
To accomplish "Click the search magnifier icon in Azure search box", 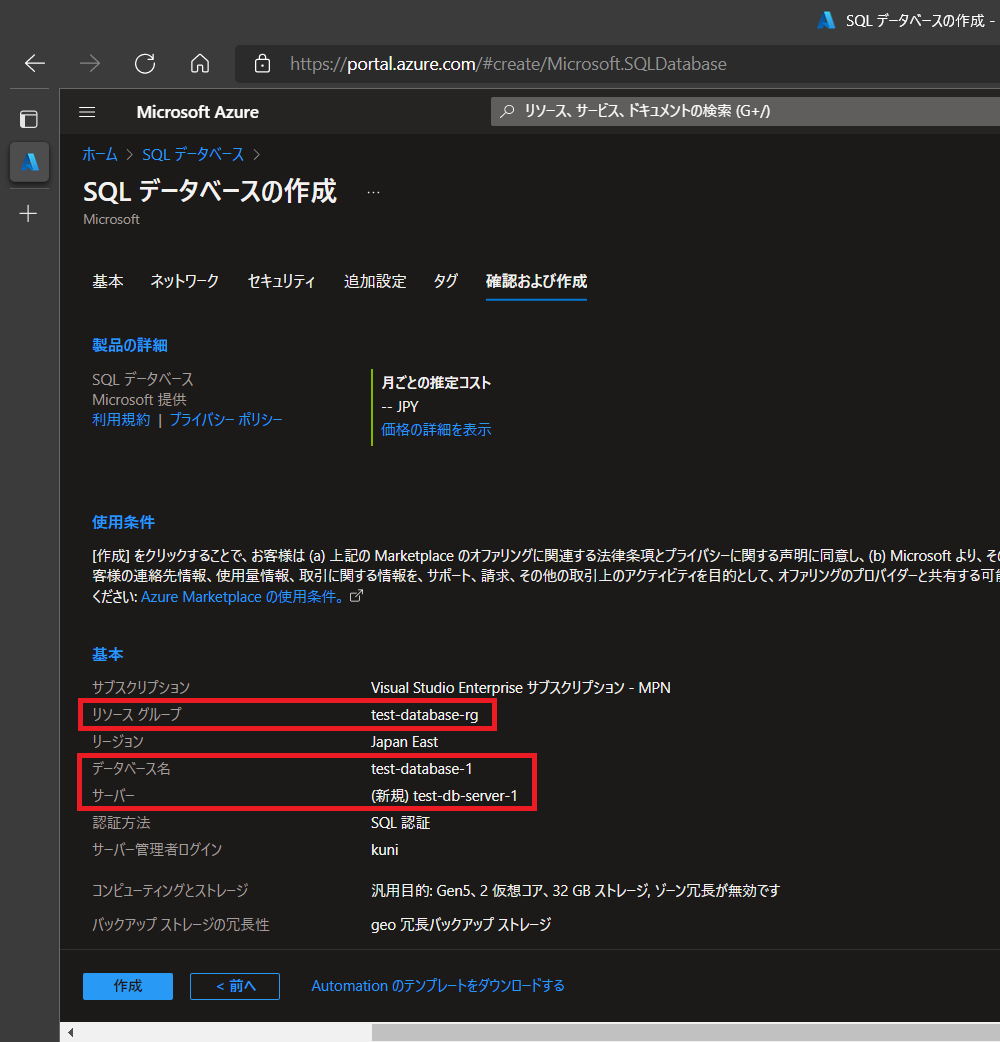I will click(508, 111).
